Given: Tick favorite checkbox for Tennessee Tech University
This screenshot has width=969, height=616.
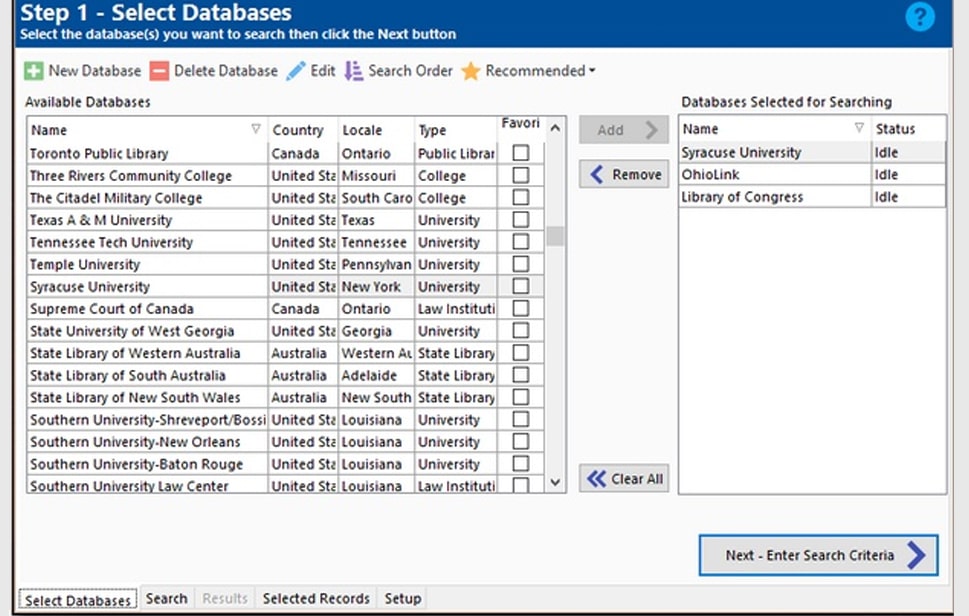Looking at the screenshot, I should coord(521,242).
